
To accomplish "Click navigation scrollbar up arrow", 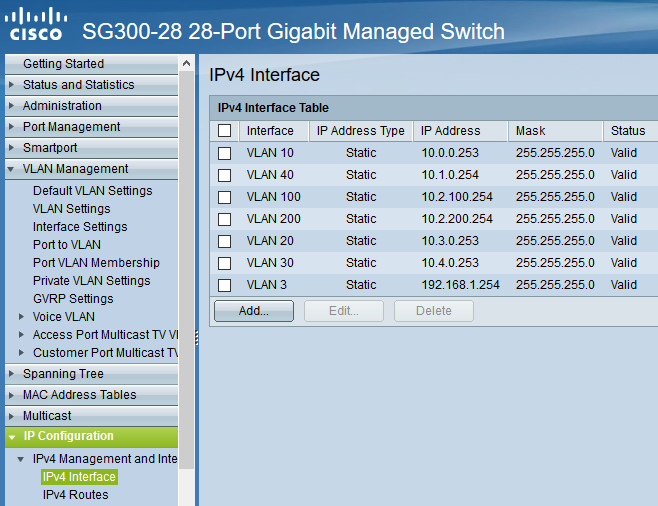I will point(186,64).
